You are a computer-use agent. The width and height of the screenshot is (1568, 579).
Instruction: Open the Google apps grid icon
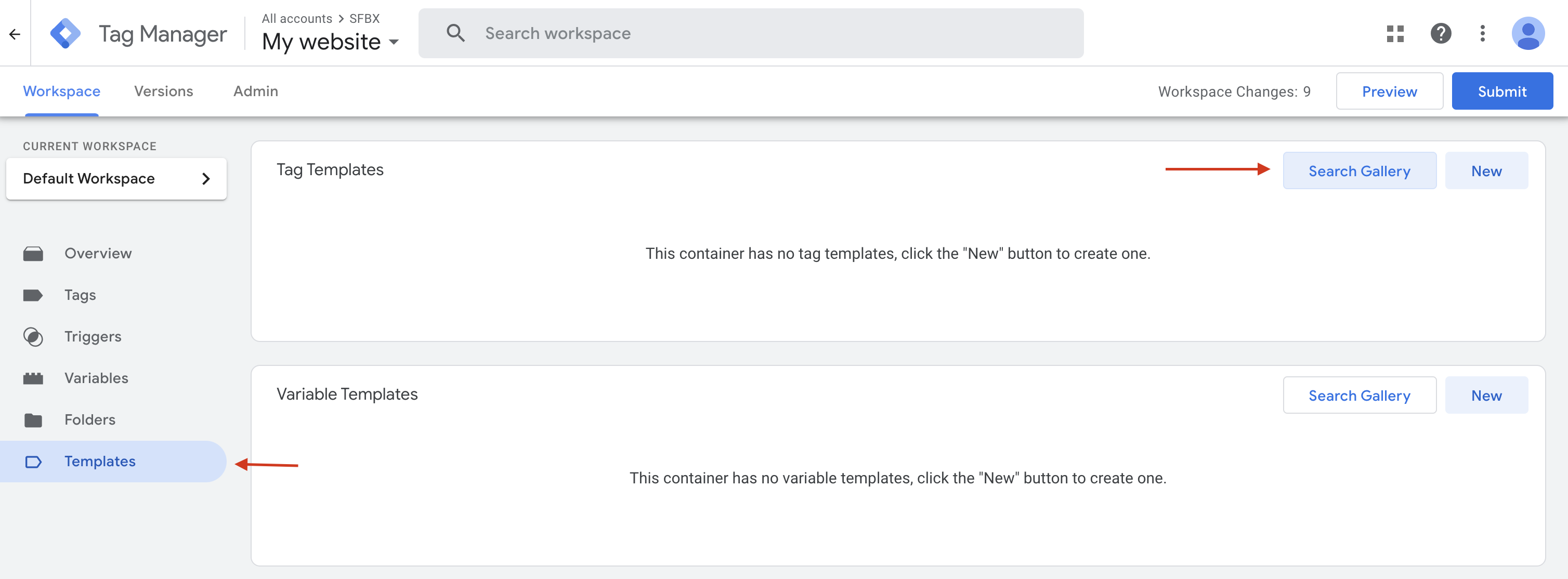coord(1395,33)
